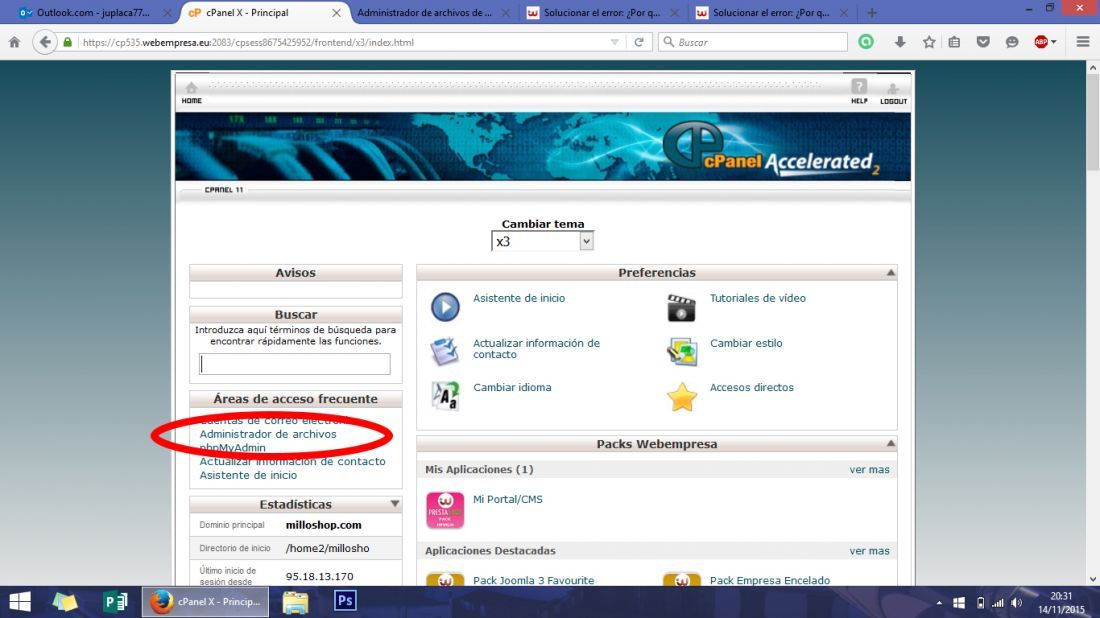This screenshot has width=1100, height=618.
Task: Close the cPanel X - Principal tab
Action: coord(336,13)
